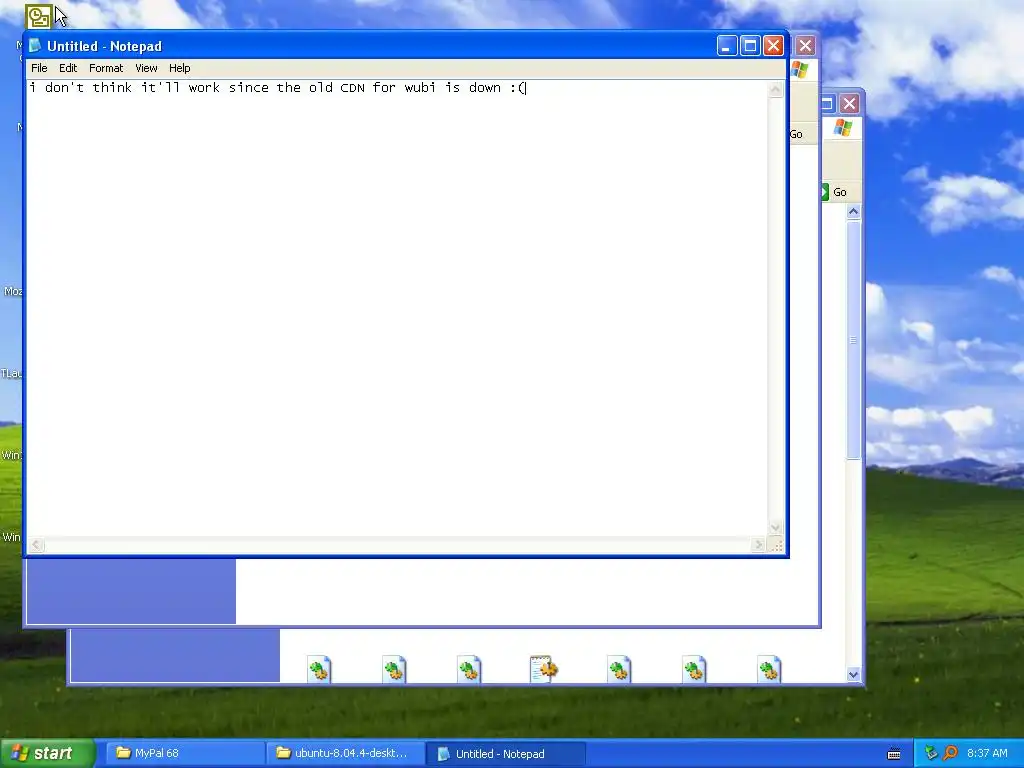Select the rightmost file icon in the rearmost Explorer window
The width and height of the screenshot is (1024, 768).
(769, 669)
